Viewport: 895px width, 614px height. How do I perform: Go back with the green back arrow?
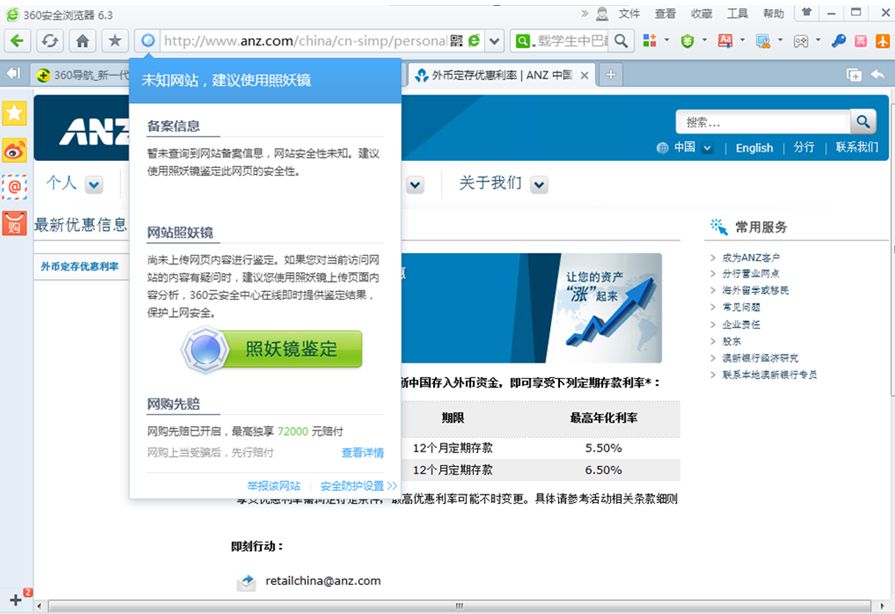tap(17, 41)
